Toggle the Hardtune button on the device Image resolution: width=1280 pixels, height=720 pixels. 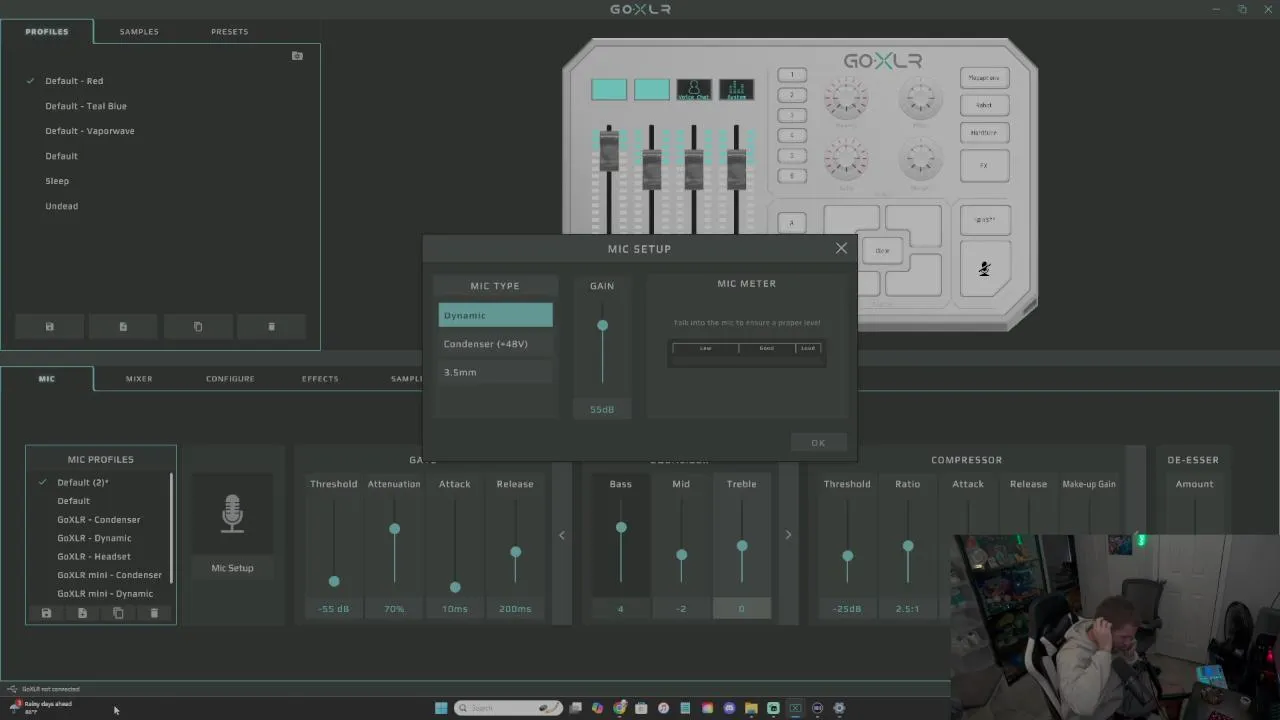[984, 132]
